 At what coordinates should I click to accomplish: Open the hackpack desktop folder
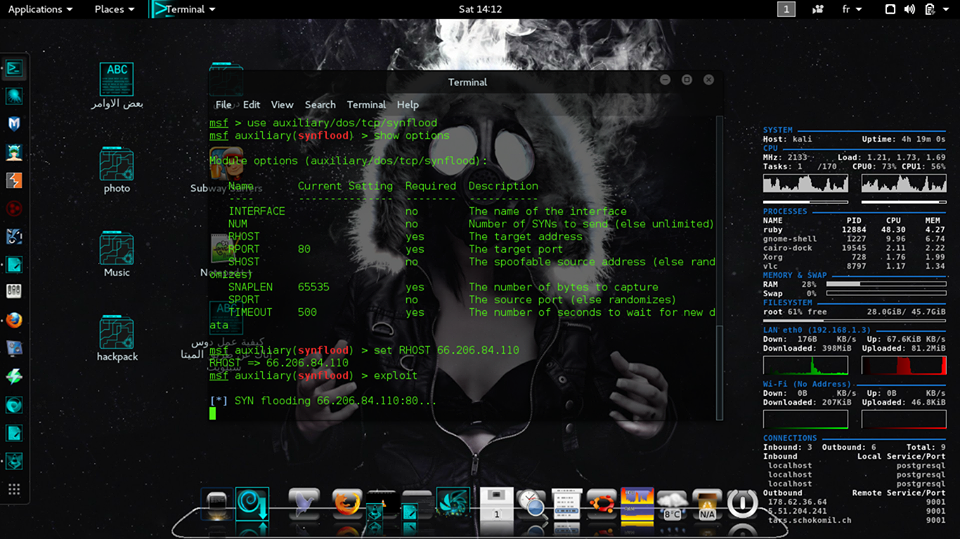(x=117, y=338)
